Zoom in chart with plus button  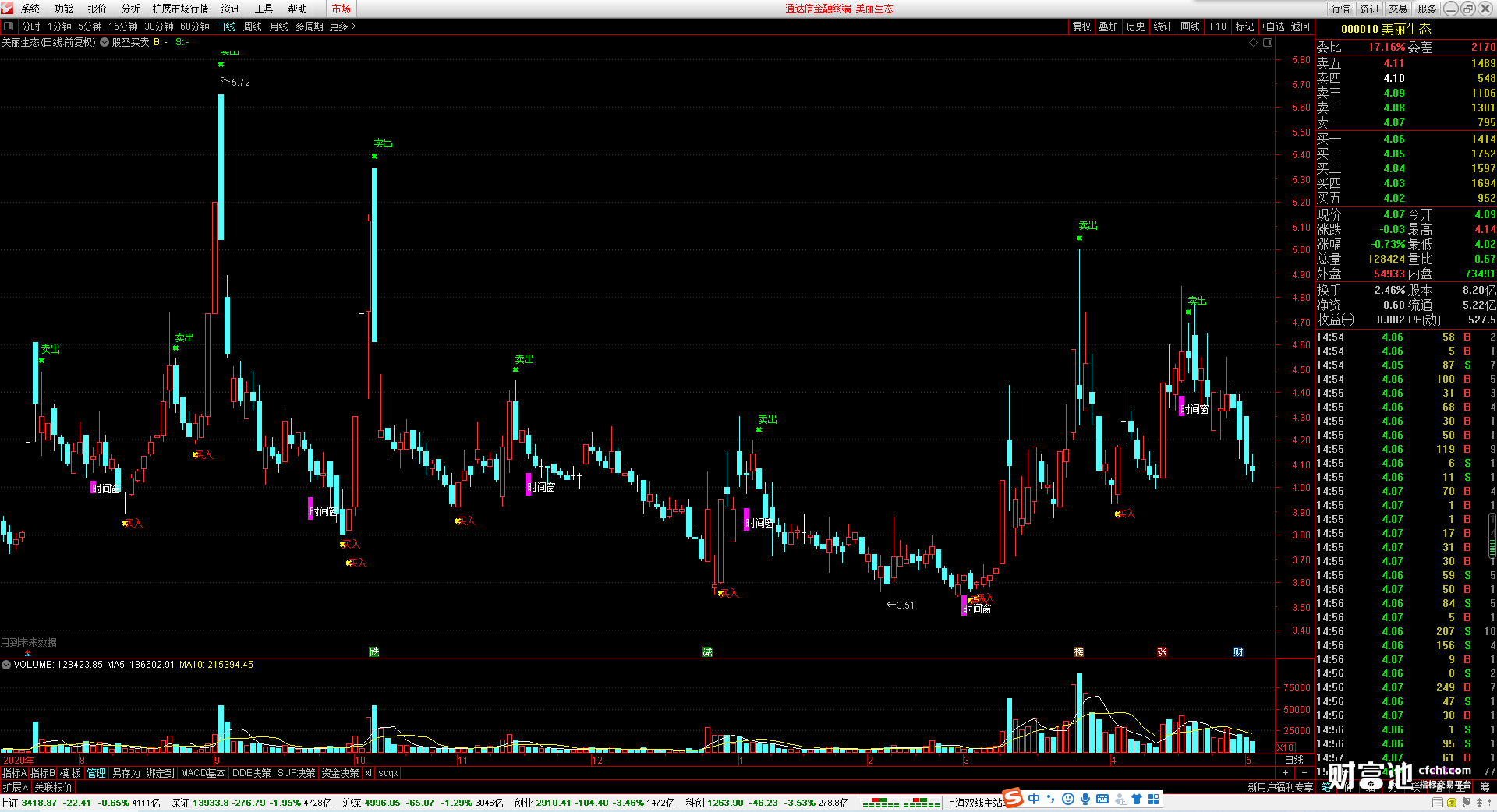coord(1285,772)
